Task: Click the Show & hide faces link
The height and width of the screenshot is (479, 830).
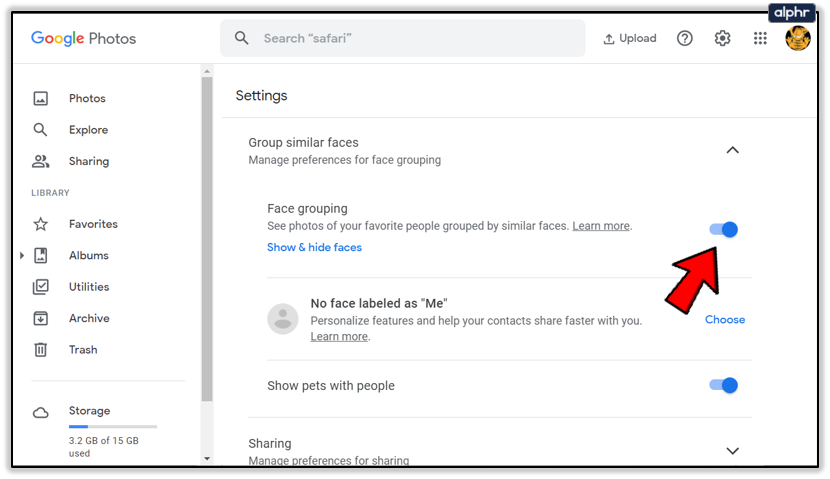Action: click(x=314, y=247)
